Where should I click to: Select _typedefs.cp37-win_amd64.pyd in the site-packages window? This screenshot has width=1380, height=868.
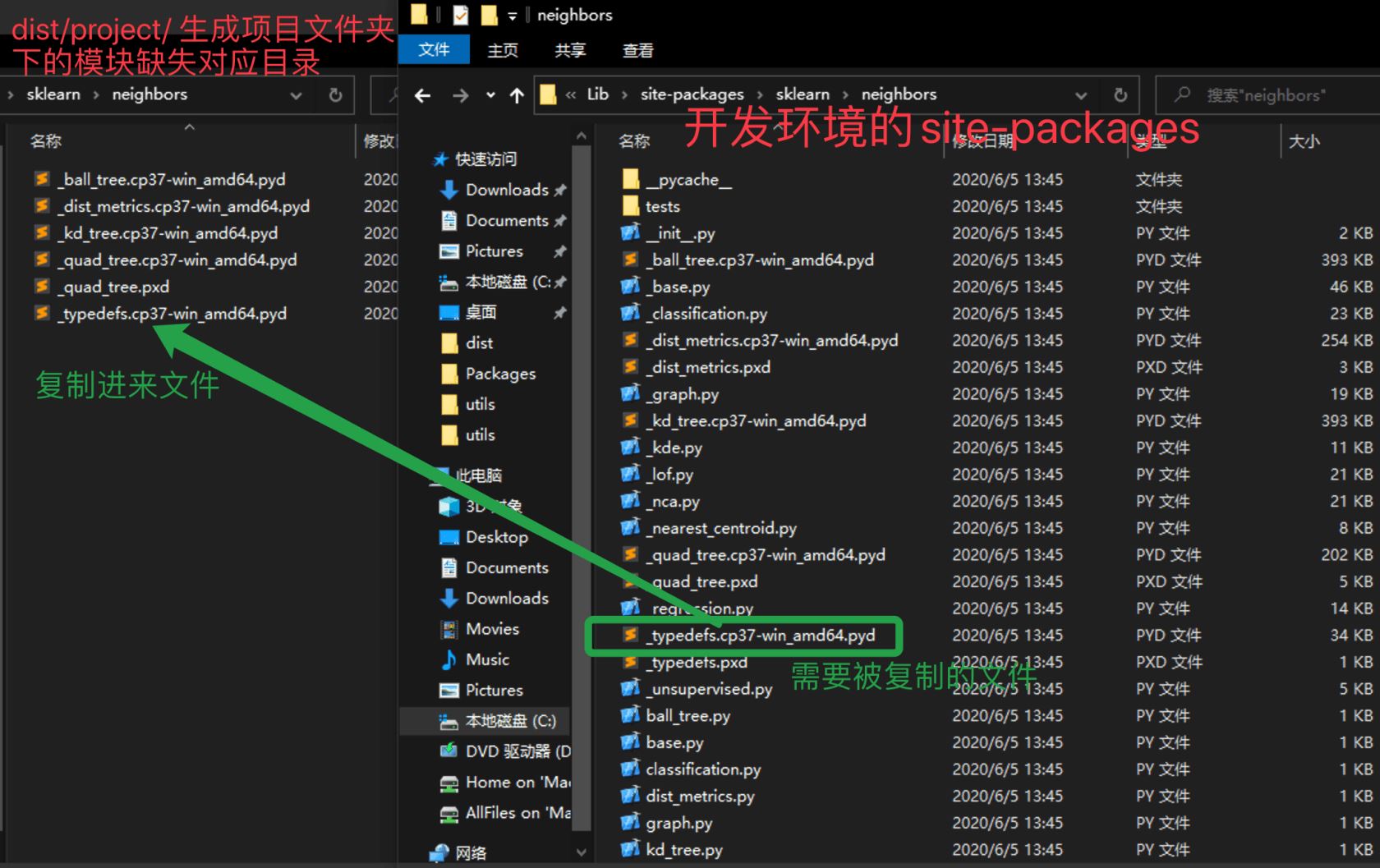[761, 635]
